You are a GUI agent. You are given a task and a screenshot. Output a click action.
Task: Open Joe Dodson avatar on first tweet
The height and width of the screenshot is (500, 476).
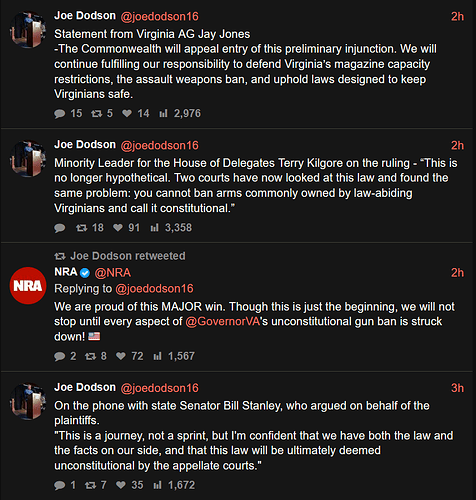[x=28, y=30]
